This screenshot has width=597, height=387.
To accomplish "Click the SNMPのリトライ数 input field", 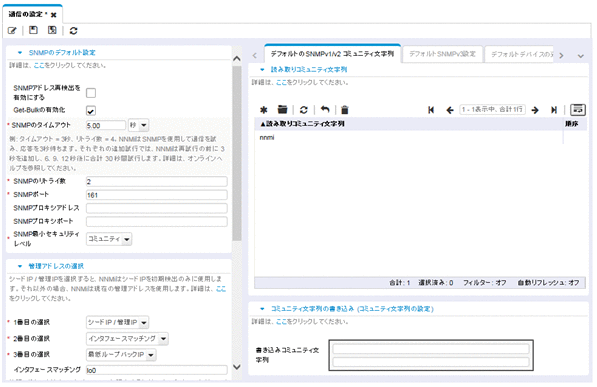I will [x=156, y=181].
